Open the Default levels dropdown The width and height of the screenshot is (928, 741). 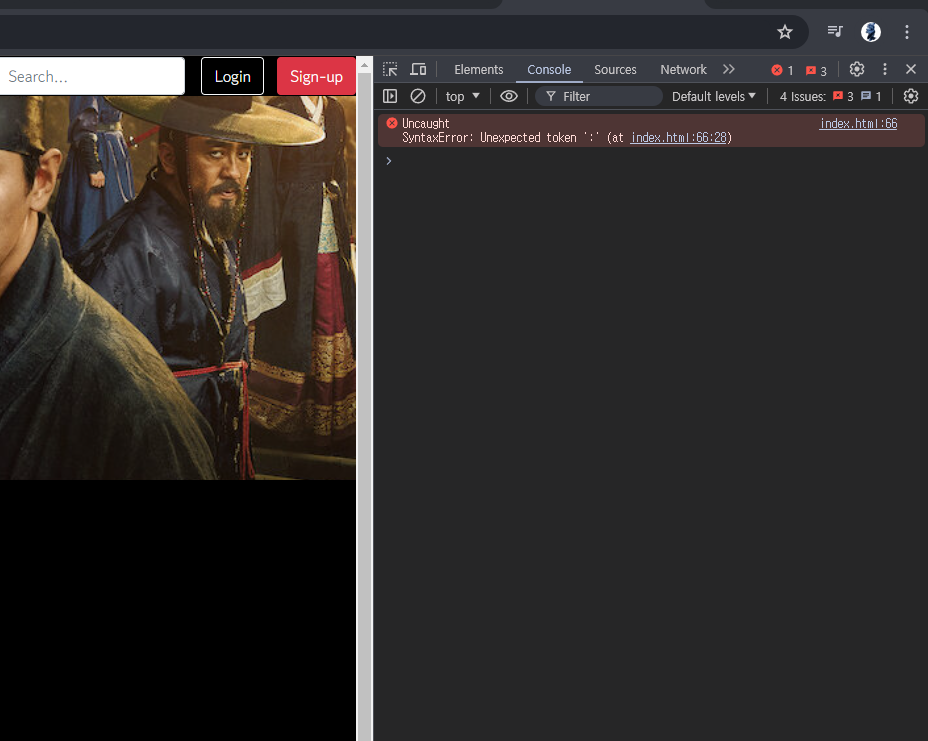tap(714, 96)
